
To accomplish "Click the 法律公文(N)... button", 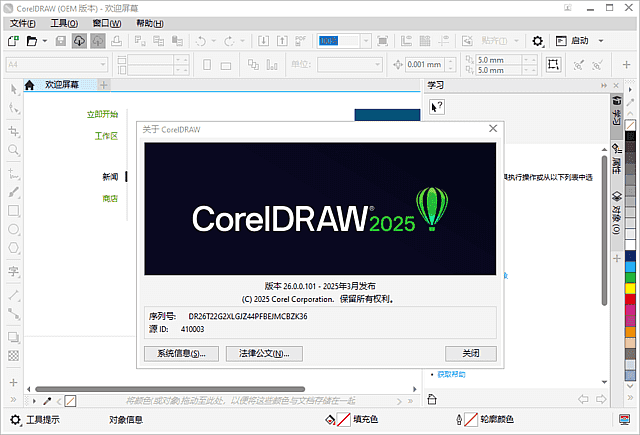I will (x=264, y=353).
